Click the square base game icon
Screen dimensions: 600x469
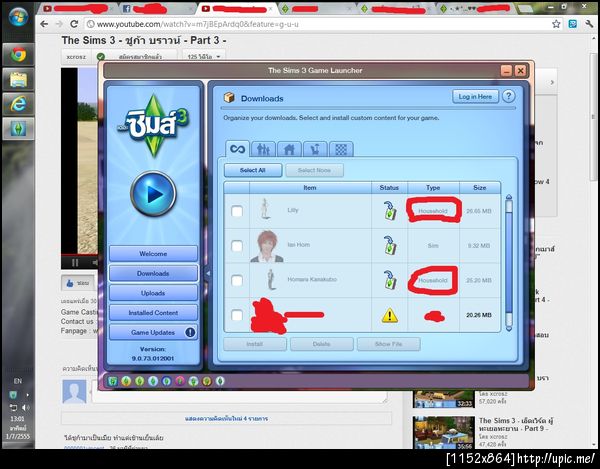click(112, 381)
